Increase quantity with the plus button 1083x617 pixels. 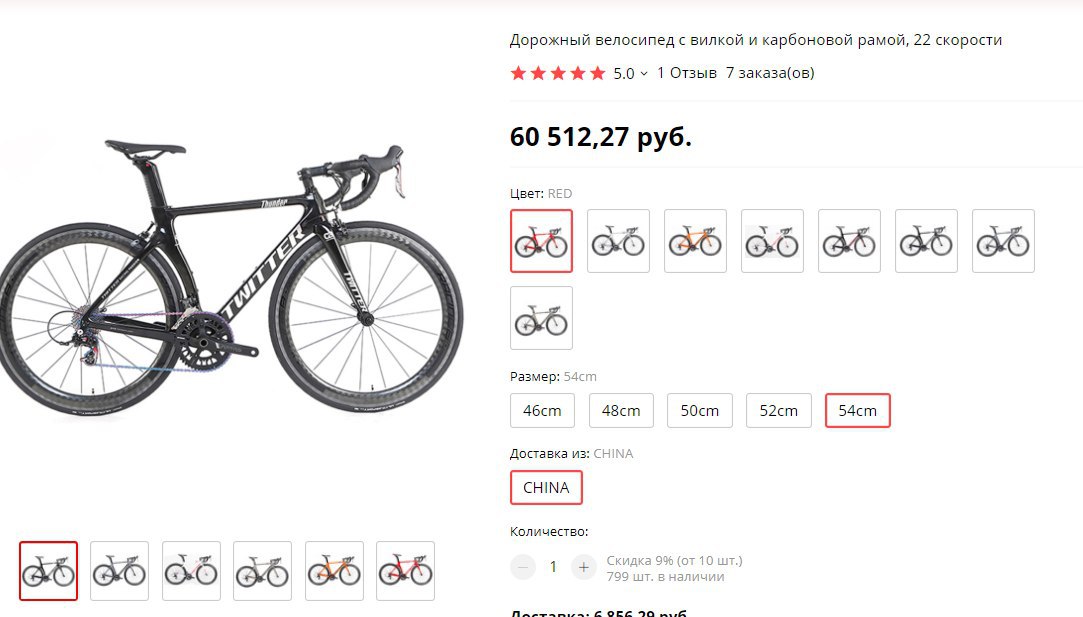[583, 567]
